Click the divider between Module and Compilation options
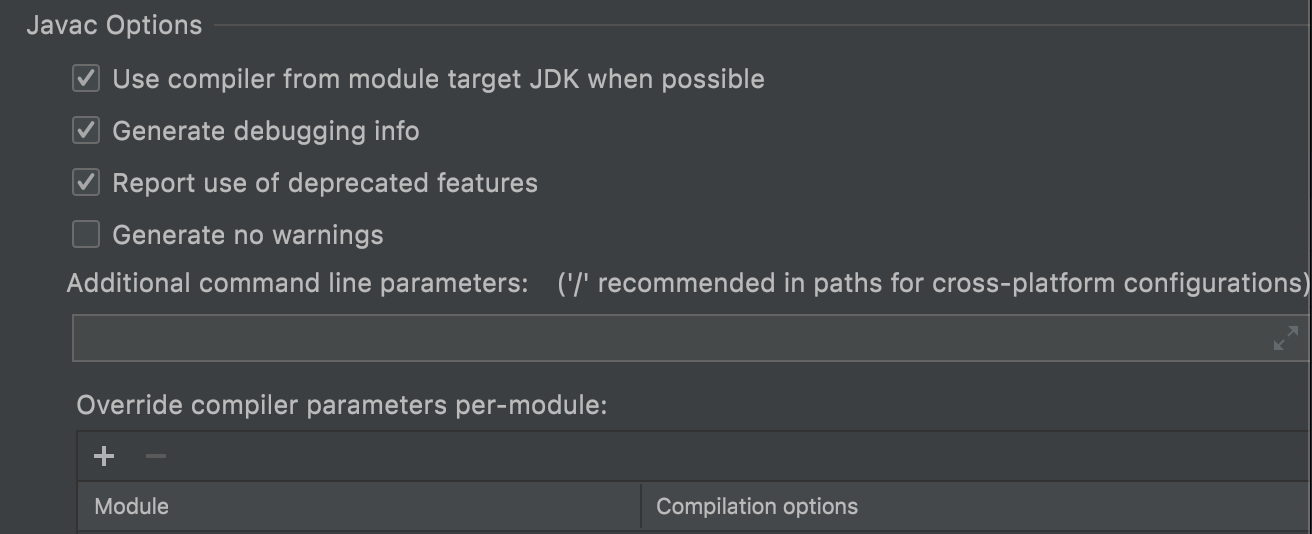 click(641, 506)
